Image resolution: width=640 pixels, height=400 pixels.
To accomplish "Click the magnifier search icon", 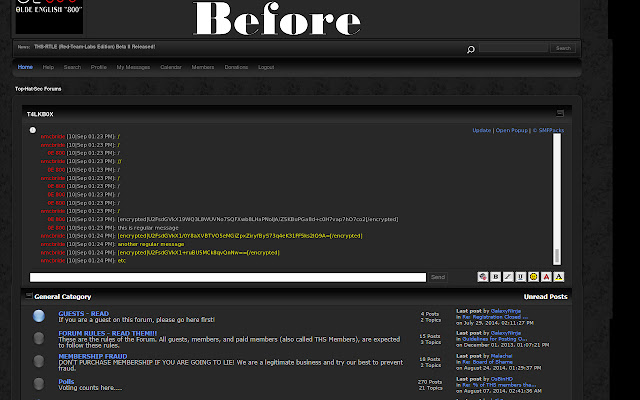I will pos(471,49).
